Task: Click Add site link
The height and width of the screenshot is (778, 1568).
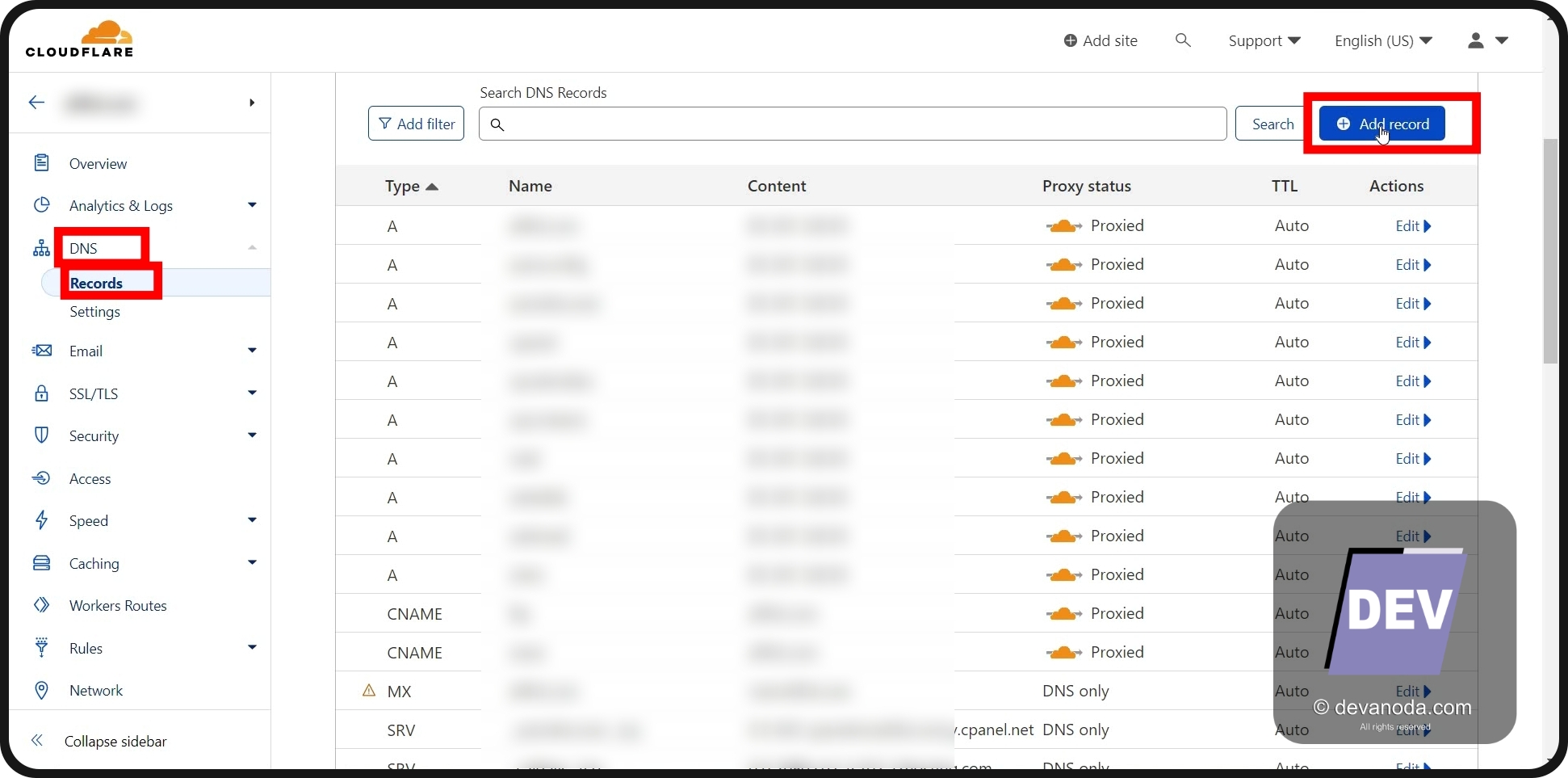Action: pyautogui.click(x=1101, y=40)
